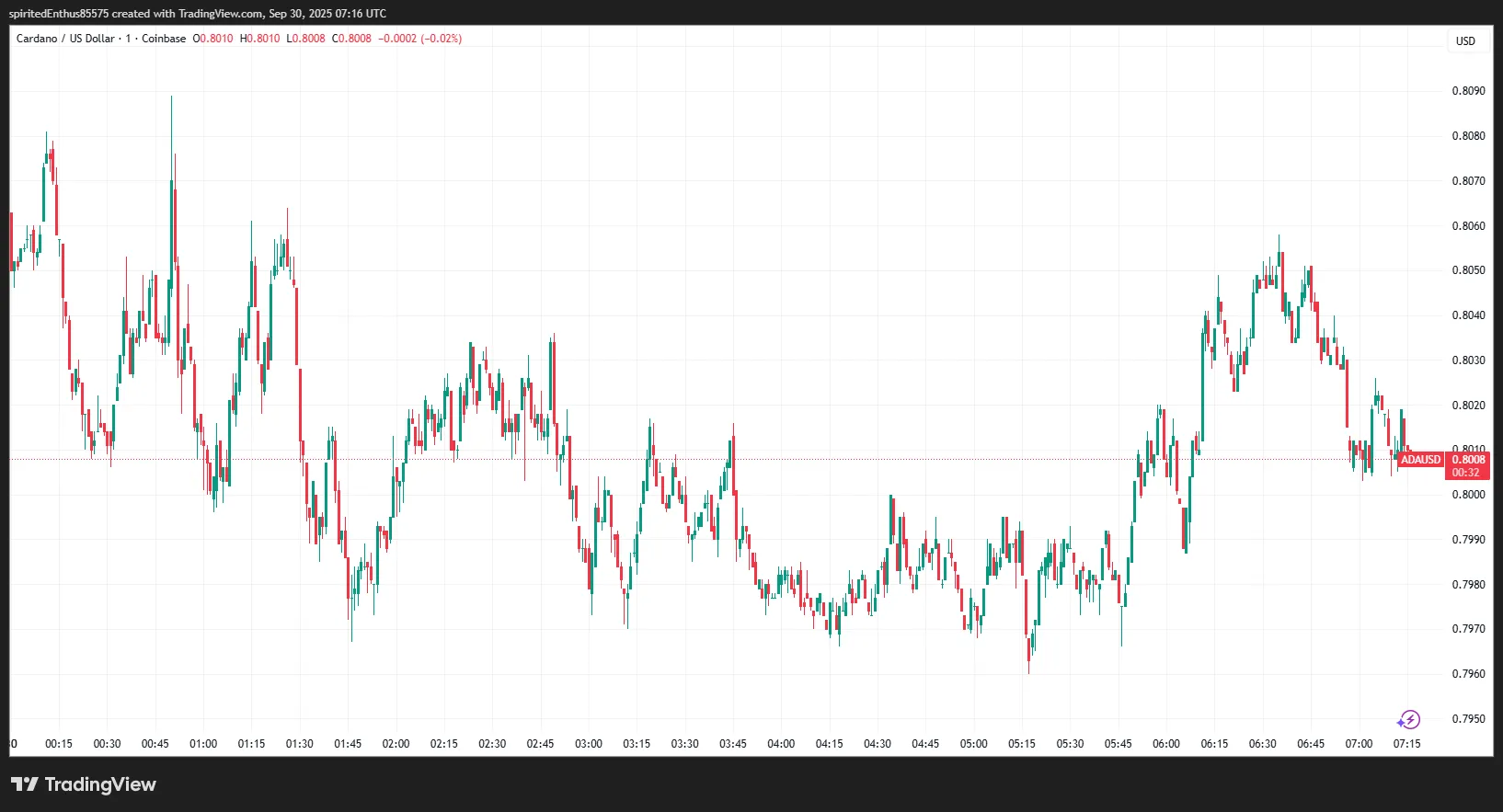Screen dimensions: 1503x812
Task: Click the Cardano / US Dollar chart title
Action: tap(65, 39)
